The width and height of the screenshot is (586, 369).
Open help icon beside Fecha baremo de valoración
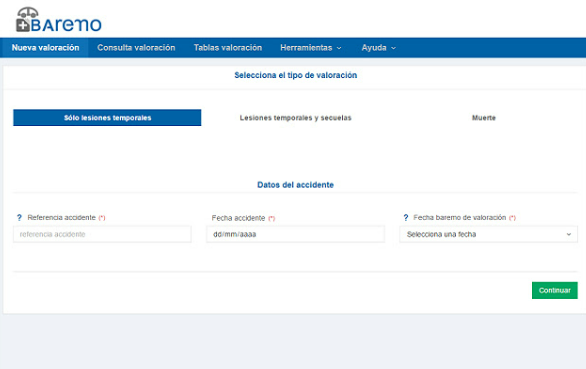point(406,218)
